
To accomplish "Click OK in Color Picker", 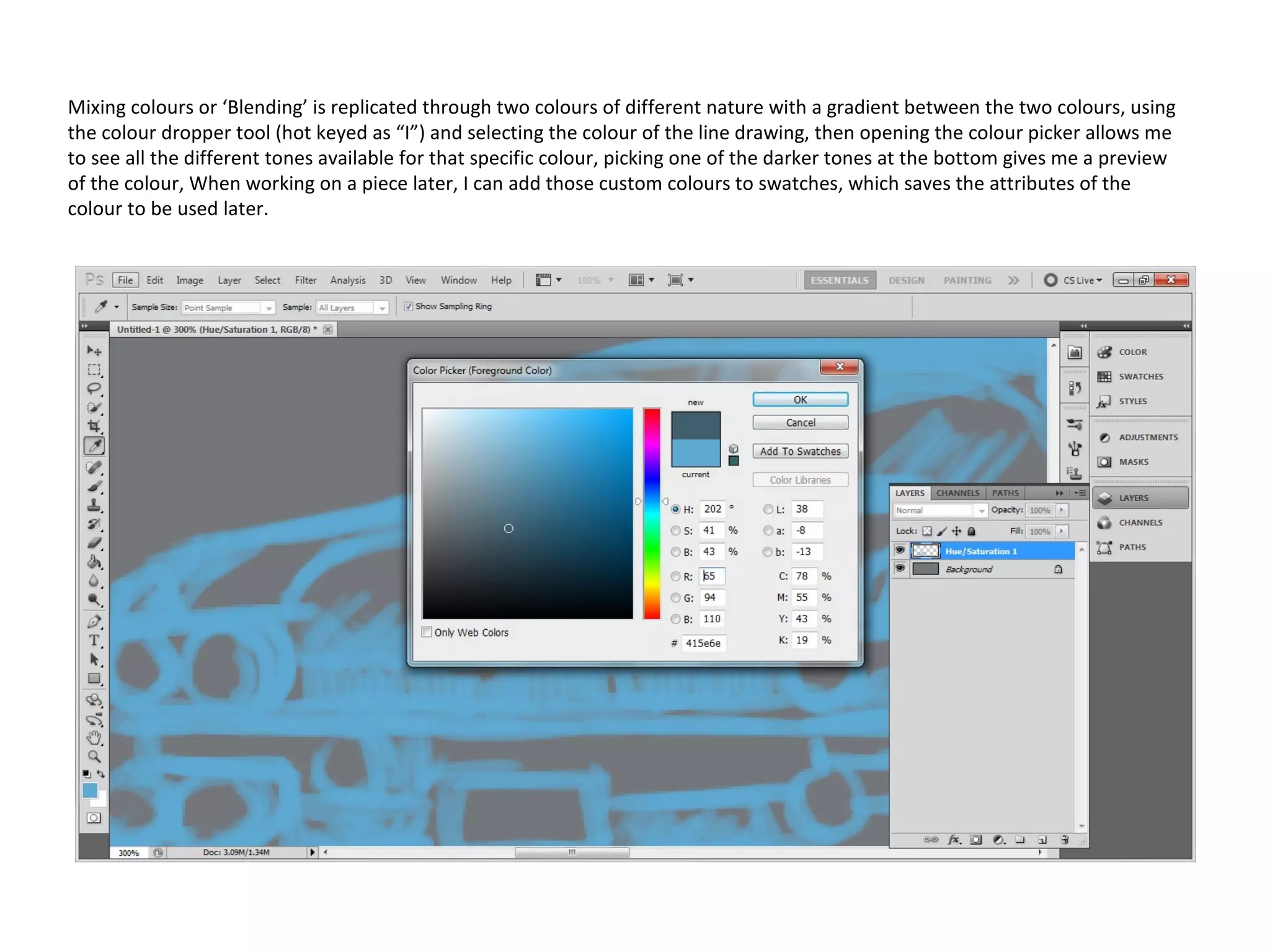I will [x=801, y=400].
